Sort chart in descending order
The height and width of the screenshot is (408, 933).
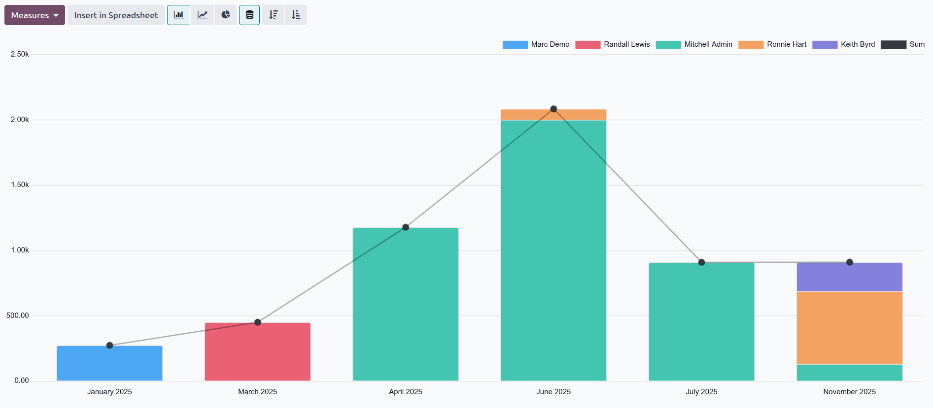click(273, 15)
